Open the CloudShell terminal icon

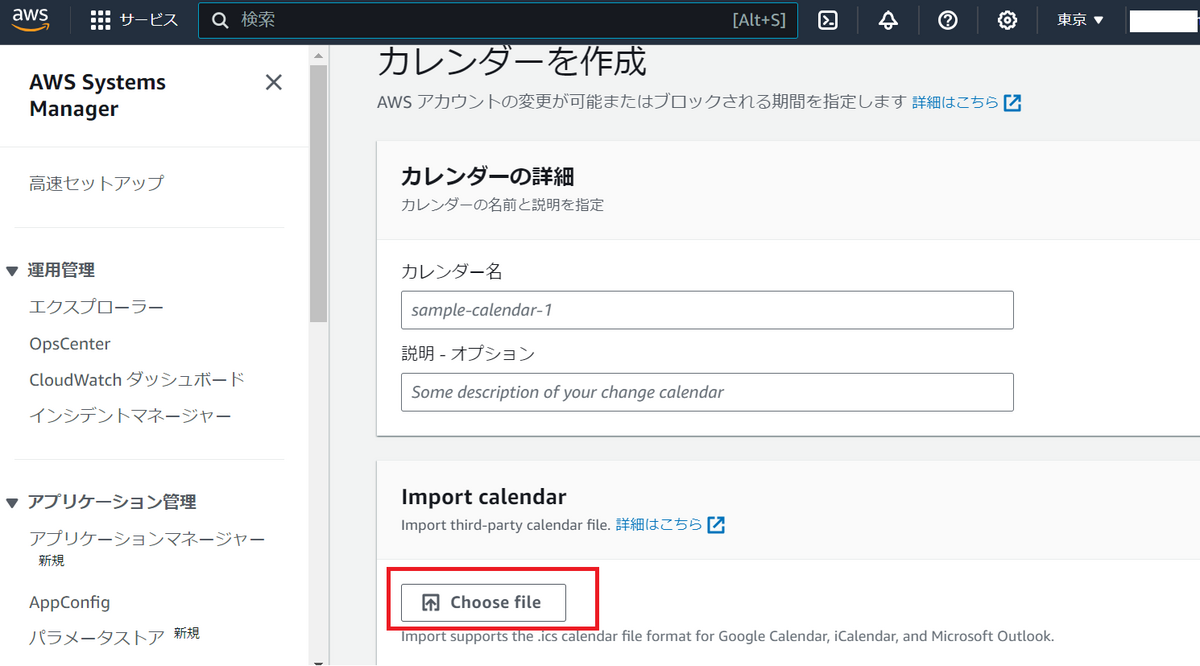[828, 20]
